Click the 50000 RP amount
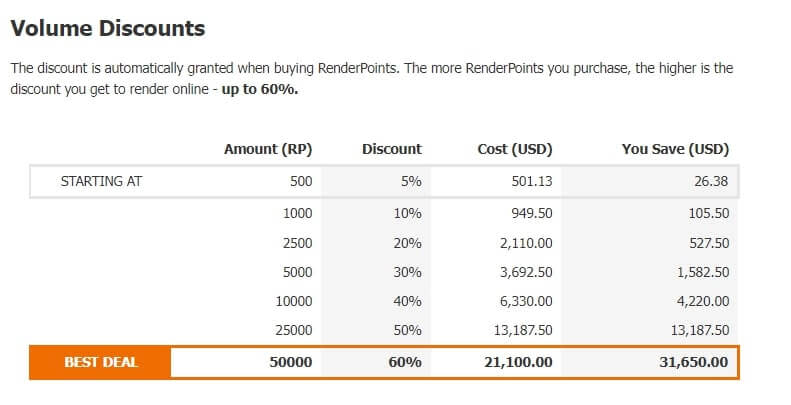The width and height of the screenshot is (791, 405). pyautogui.click(x=291, y=362)
